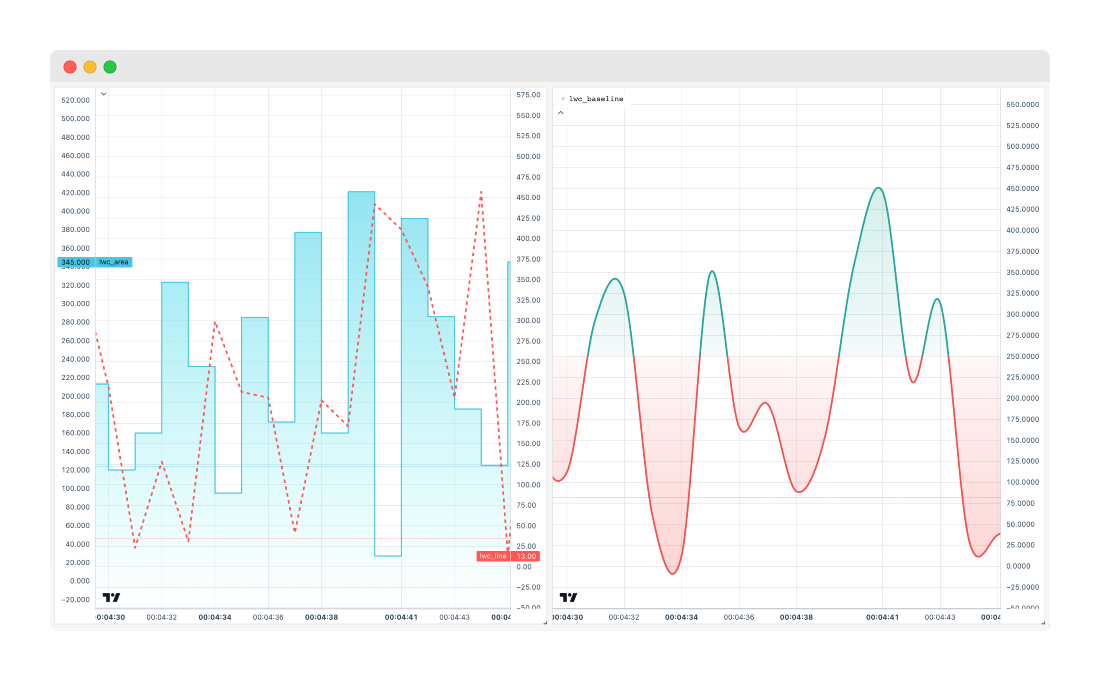Click the 345.000 price label on left axis
The height and width of the screenshot is (681, 1100).
pos(75,262)
